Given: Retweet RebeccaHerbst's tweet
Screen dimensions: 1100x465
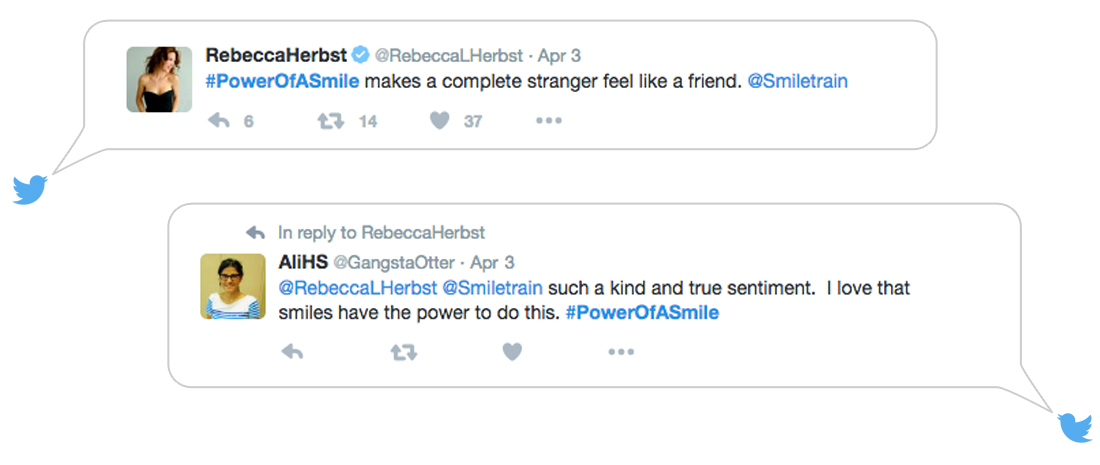Looking at the screenshot, I should (331, 121).
